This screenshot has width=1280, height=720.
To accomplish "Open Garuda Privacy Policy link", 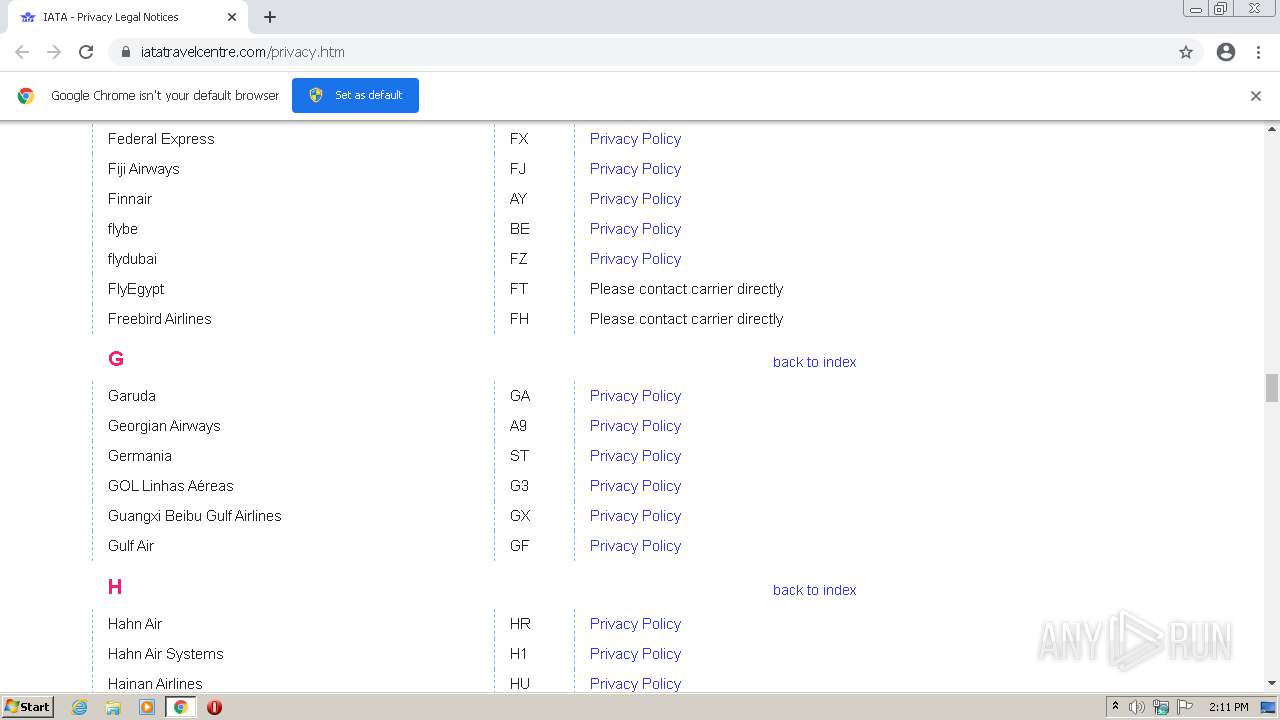I will (635, 396).
